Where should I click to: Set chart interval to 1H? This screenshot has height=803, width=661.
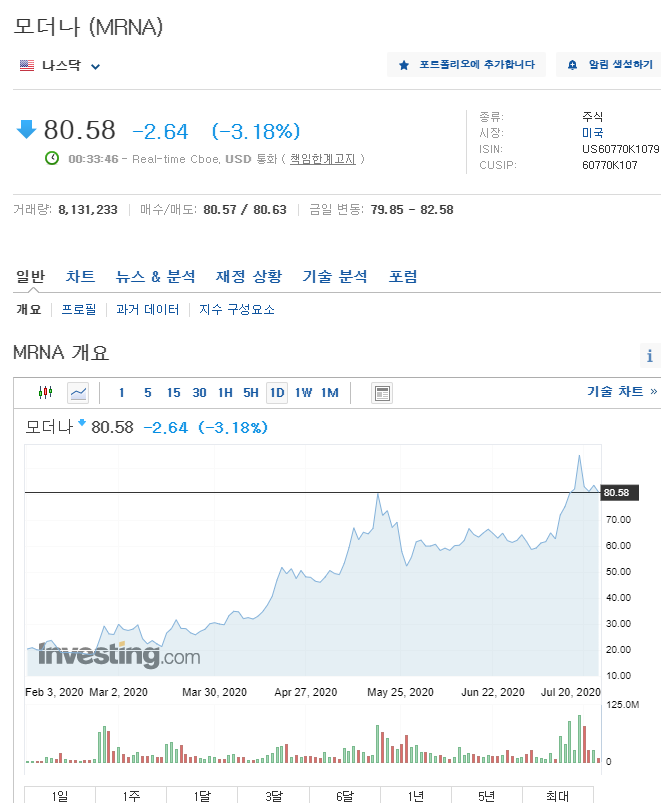click(x=225, y=393)
